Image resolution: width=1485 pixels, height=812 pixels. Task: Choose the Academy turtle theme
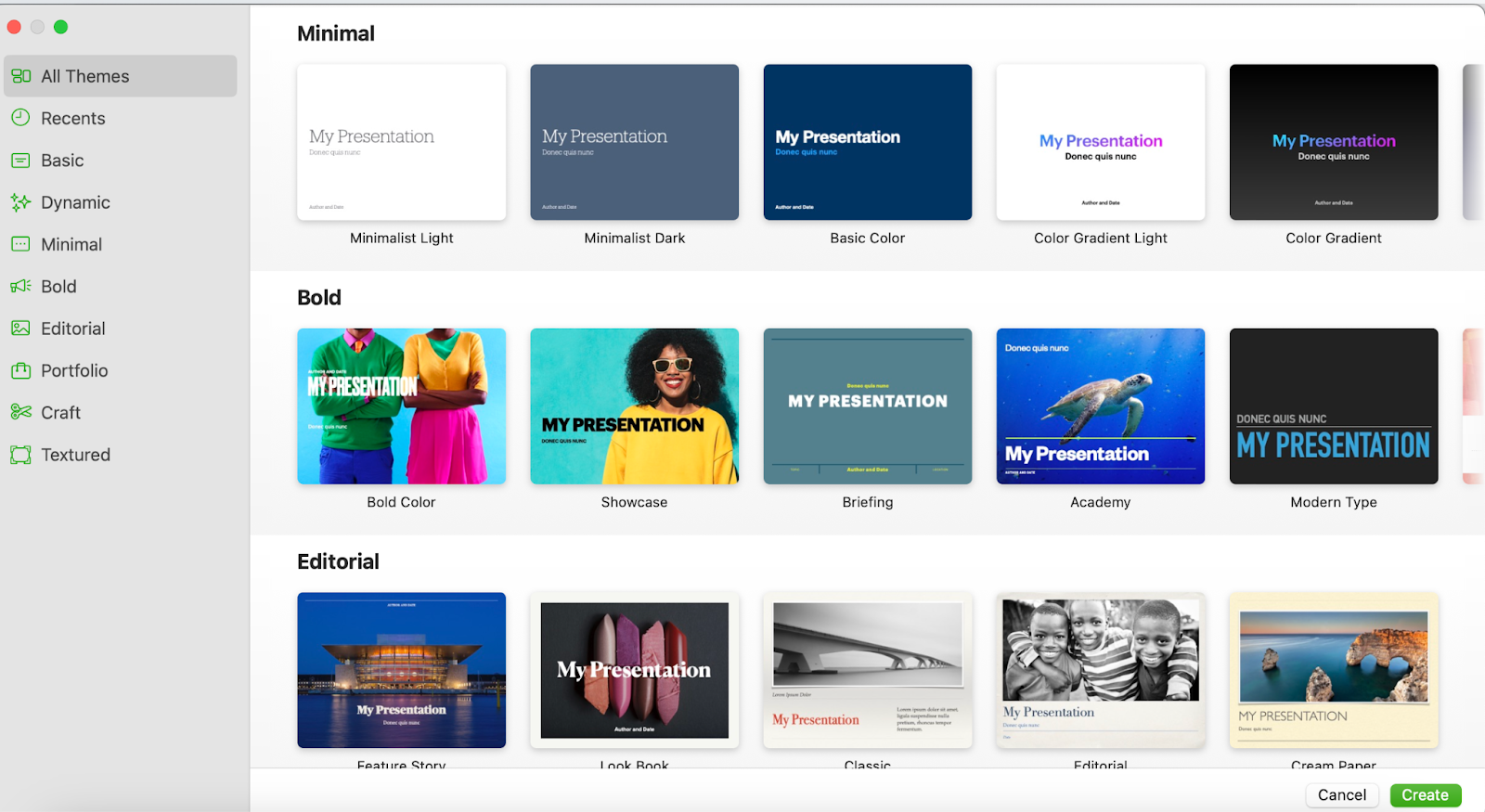point(1100,406)
